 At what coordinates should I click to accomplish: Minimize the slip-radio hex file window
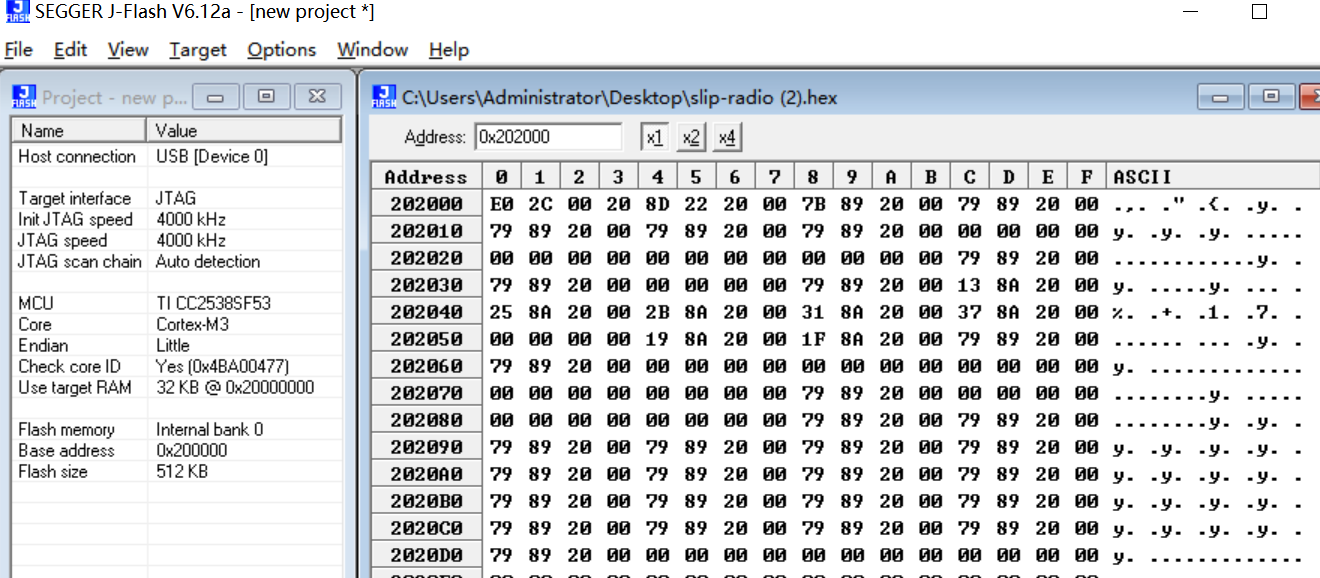1220,97
